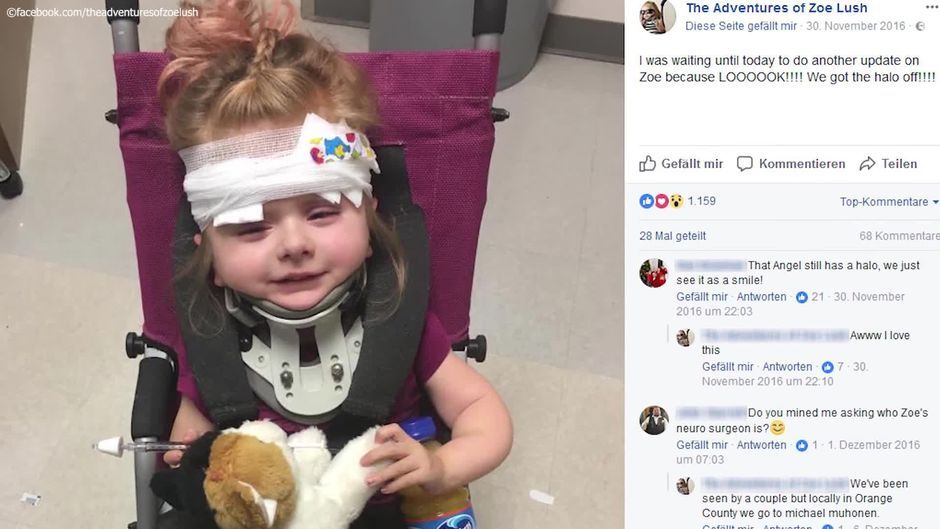Click the Kommentieren speech bubble icon
Image resolution: width=940 pixels, height=529 pixels.
[745, 164]
